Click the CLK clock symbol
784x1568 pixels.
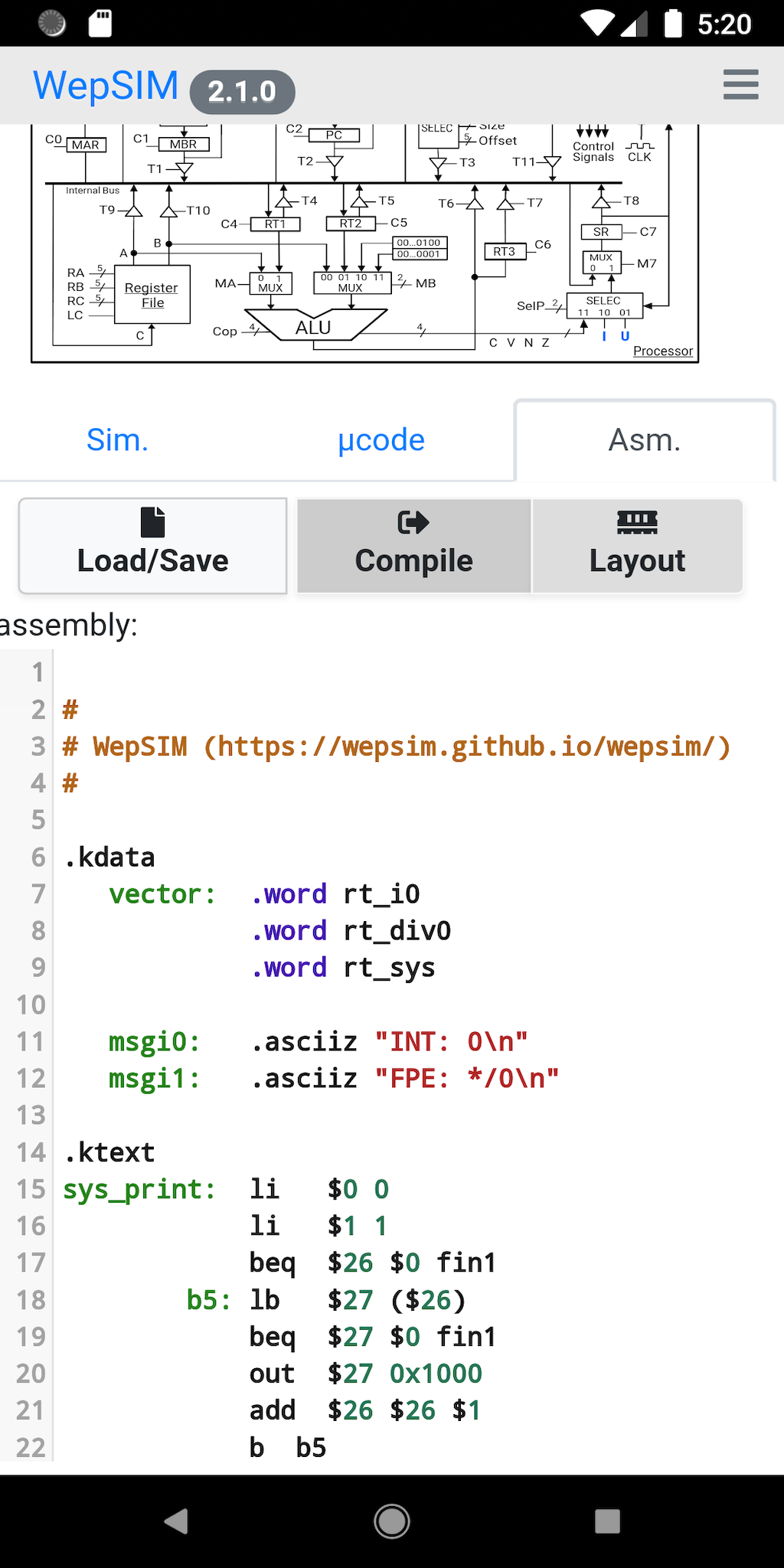click(x=639, y=152)
